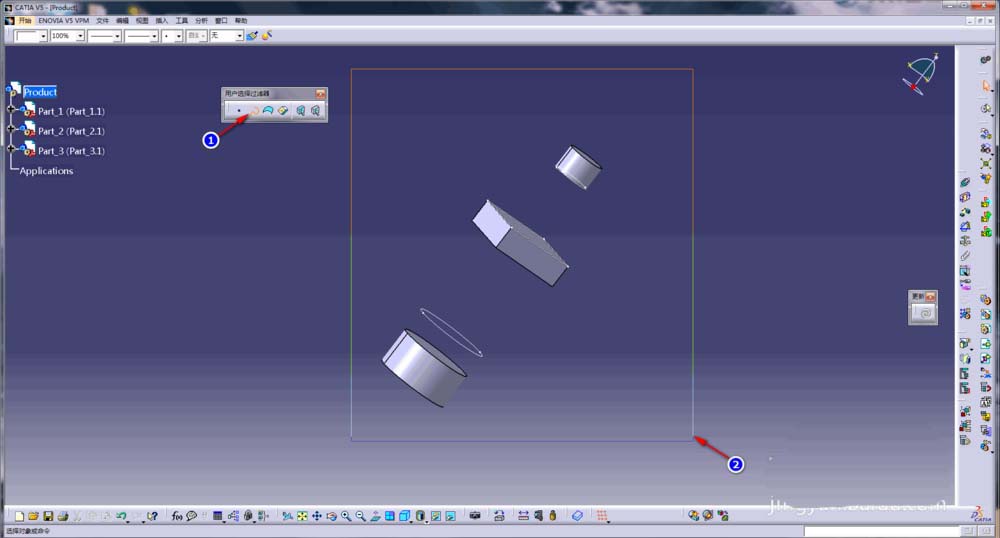Select Part_2 (Part_2.1) in the tree
1000x538 pixels.
[x=71, y=131]
